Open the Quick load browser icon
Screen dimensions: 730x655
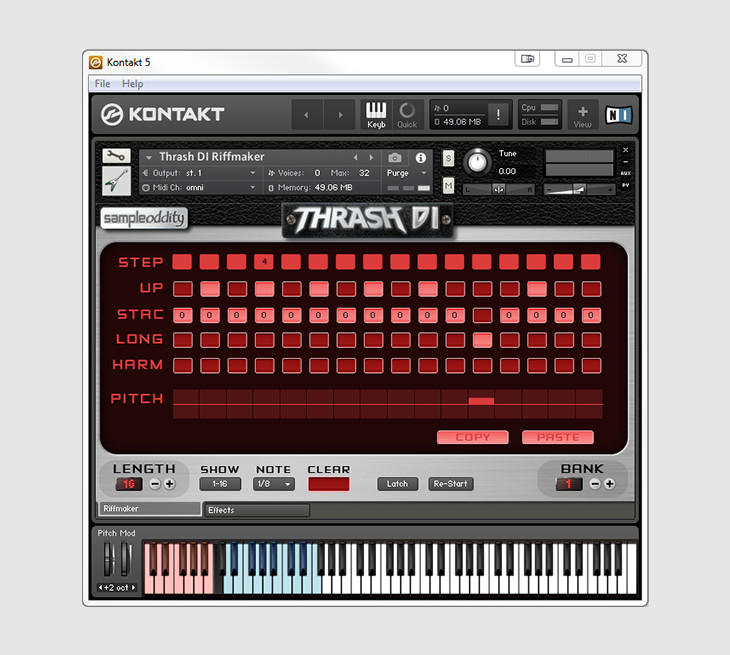407,115
